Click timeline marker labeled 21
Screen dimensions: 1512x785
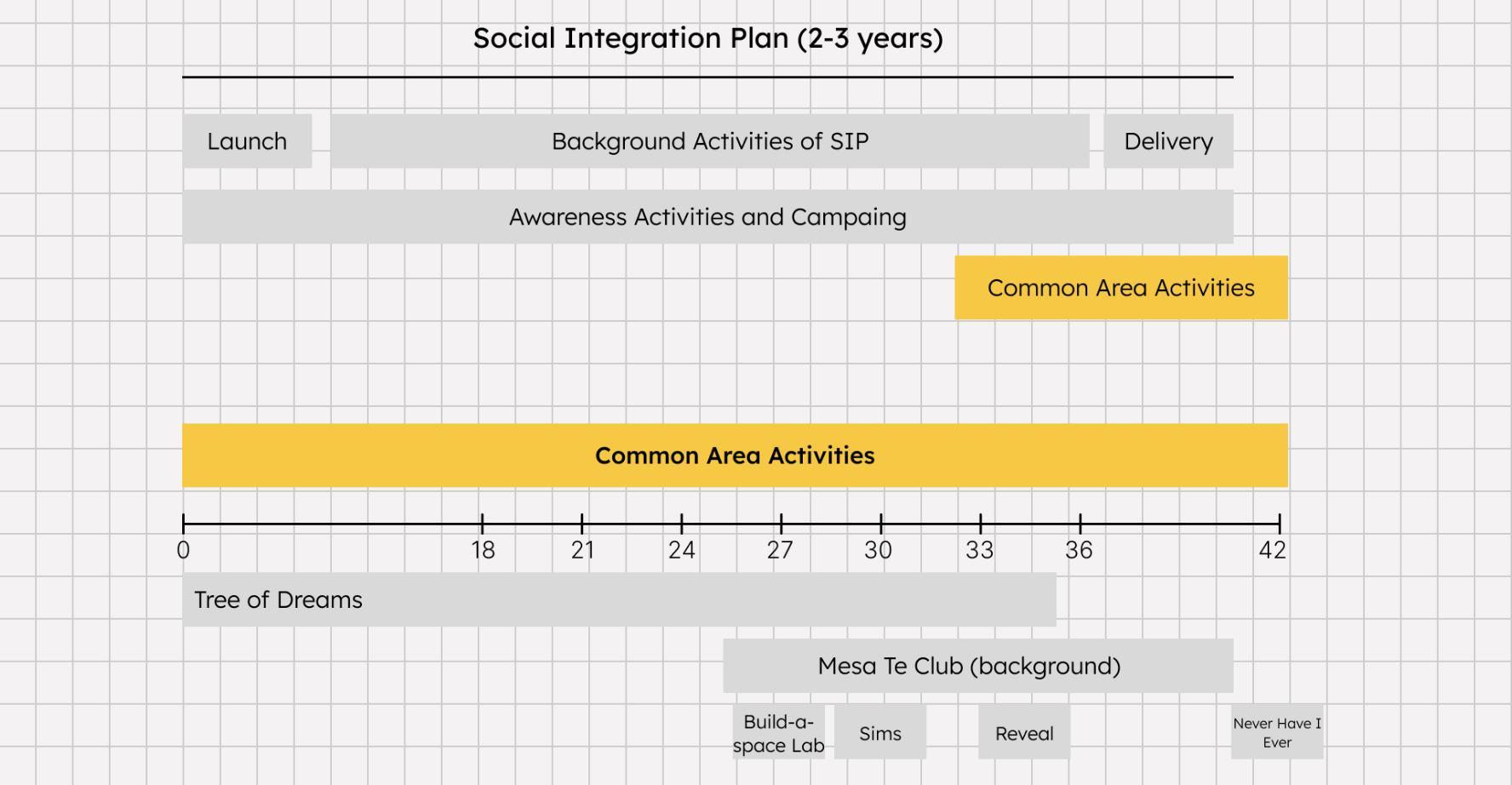(582, 550)
